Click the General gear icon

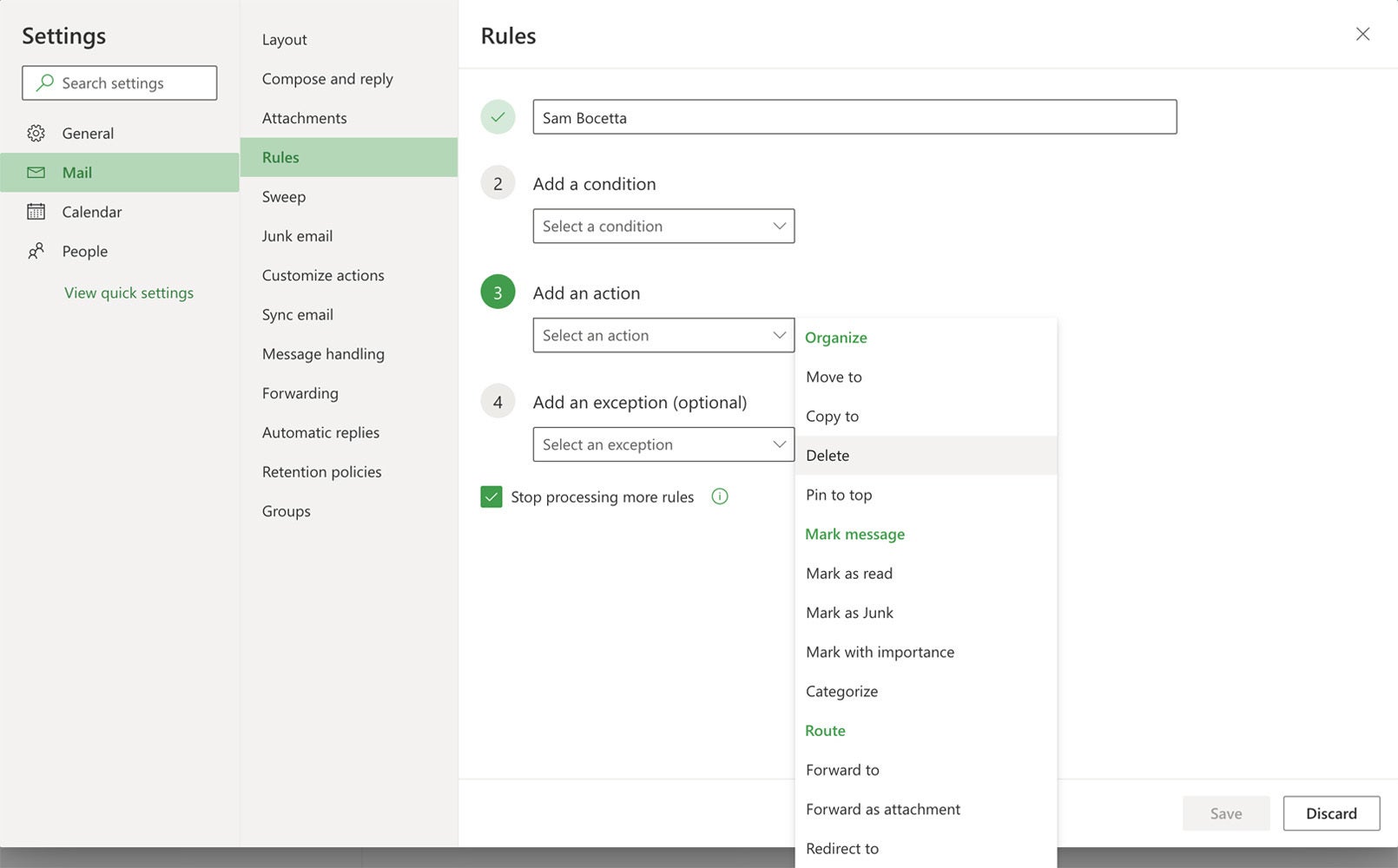(36, 133)
